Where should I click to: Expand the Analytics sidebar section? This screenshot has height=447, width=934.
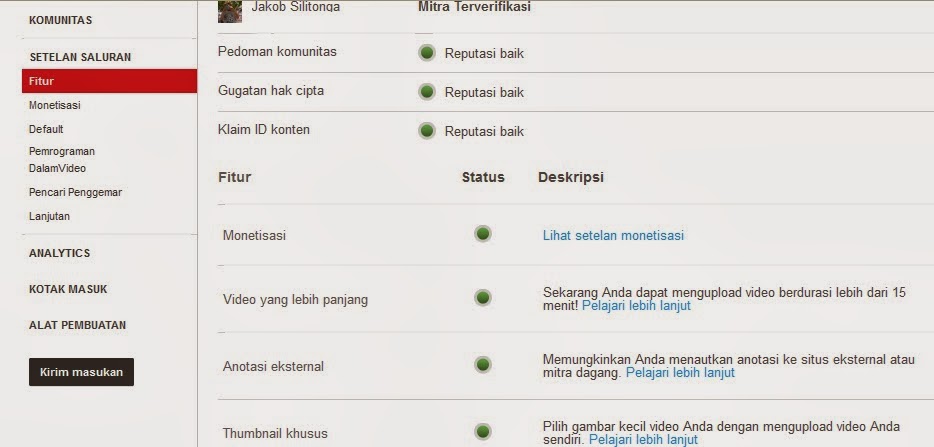pos(60,253)
